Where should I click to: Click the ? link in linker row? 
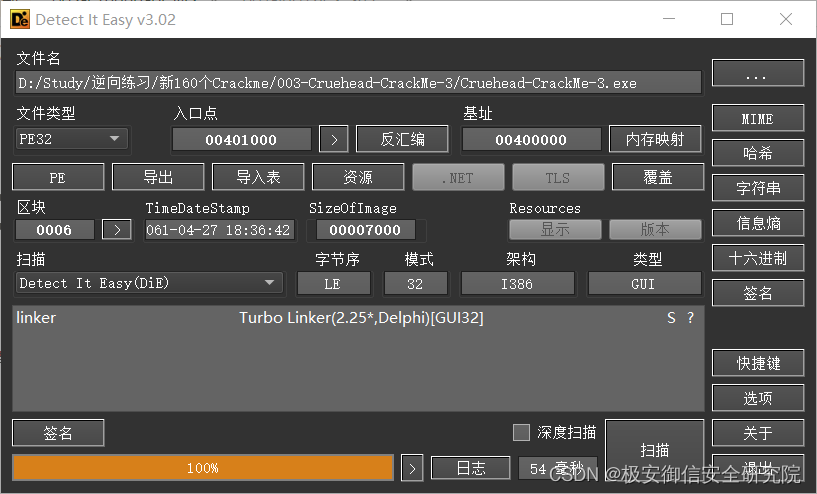pos(690,318)
